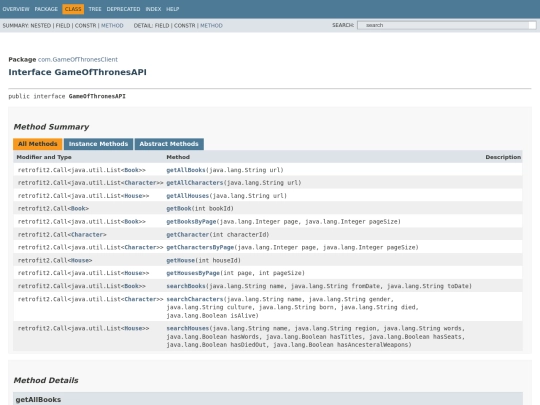Click Book type link in searchBooks row
Image resolution: width=540 pixels, height=405 pixels.
(131, 286)
